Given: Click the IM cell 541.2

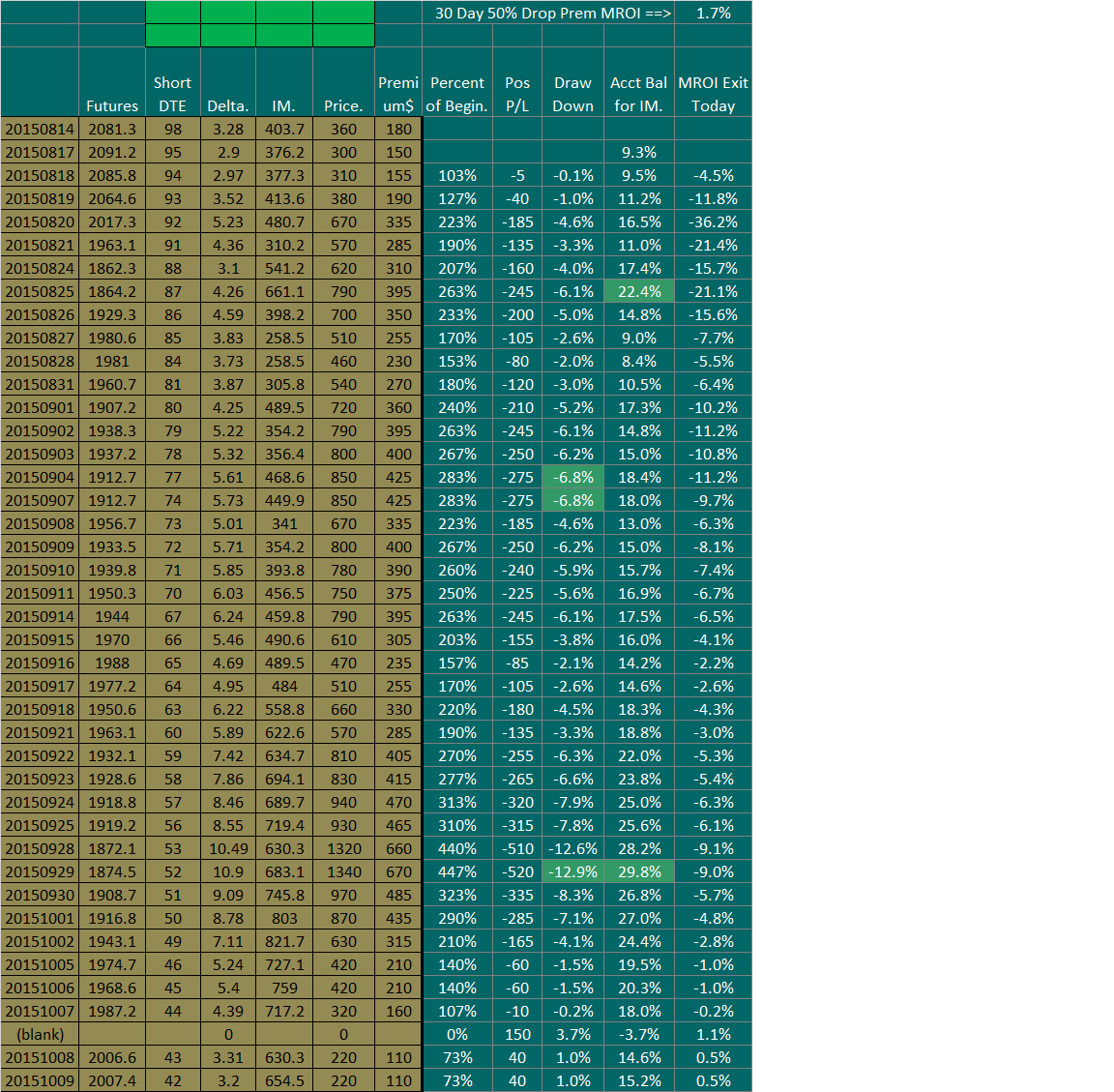Looking at the screenshot, I should tap(284, 269).
